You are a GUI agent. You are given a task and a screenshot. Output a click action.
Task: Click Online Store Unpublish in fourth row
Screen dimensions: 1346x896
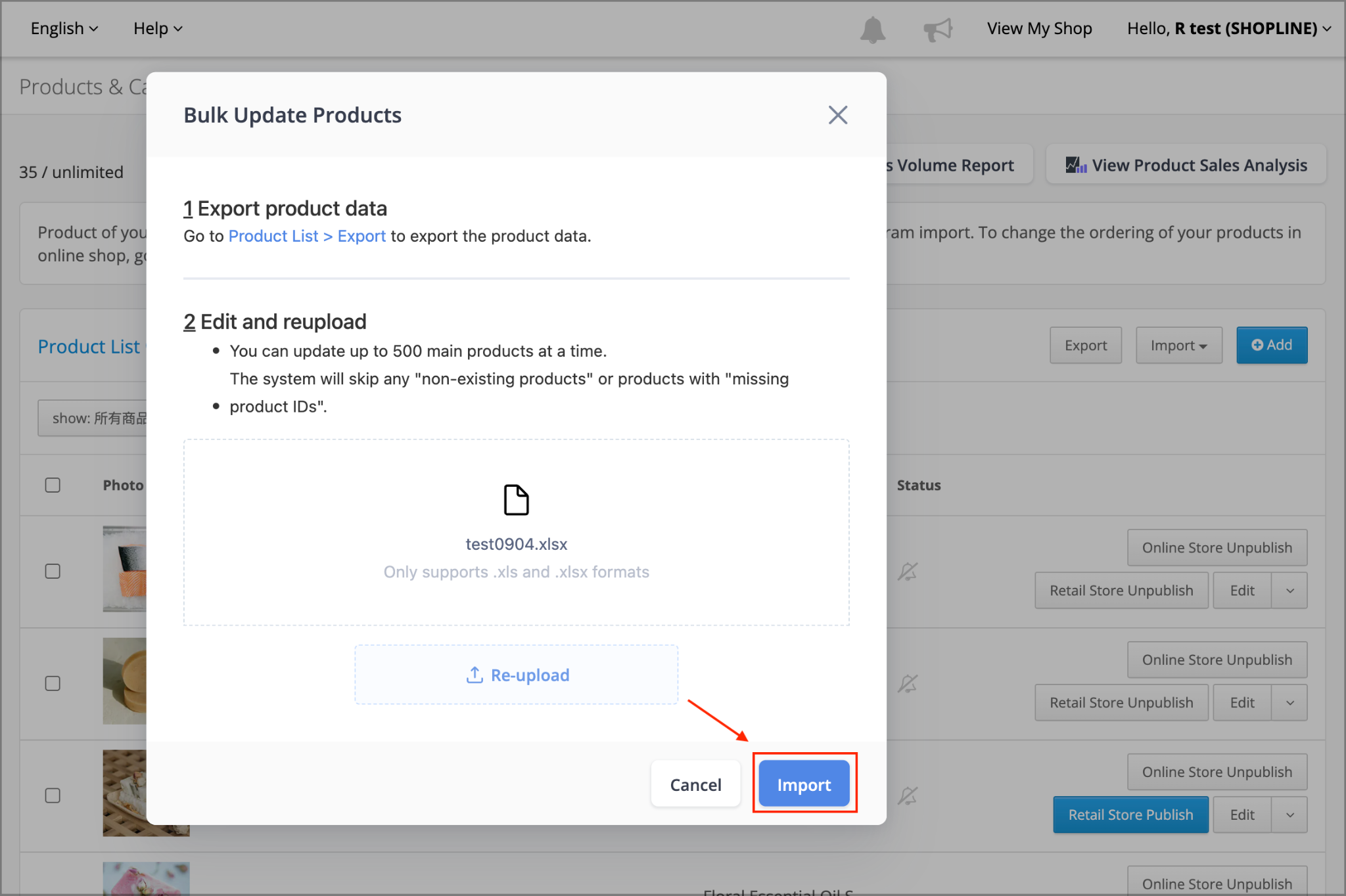point(1217,882)
